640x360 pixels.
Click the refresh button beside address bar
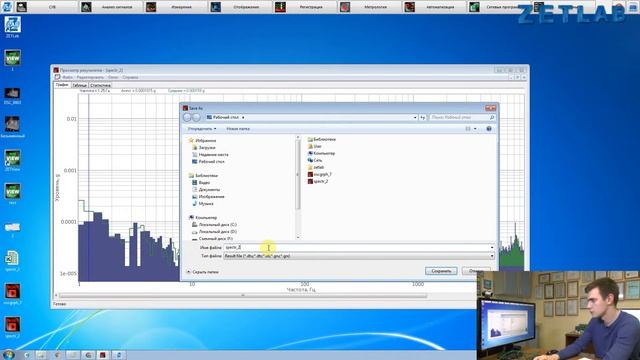coord(422,117)
